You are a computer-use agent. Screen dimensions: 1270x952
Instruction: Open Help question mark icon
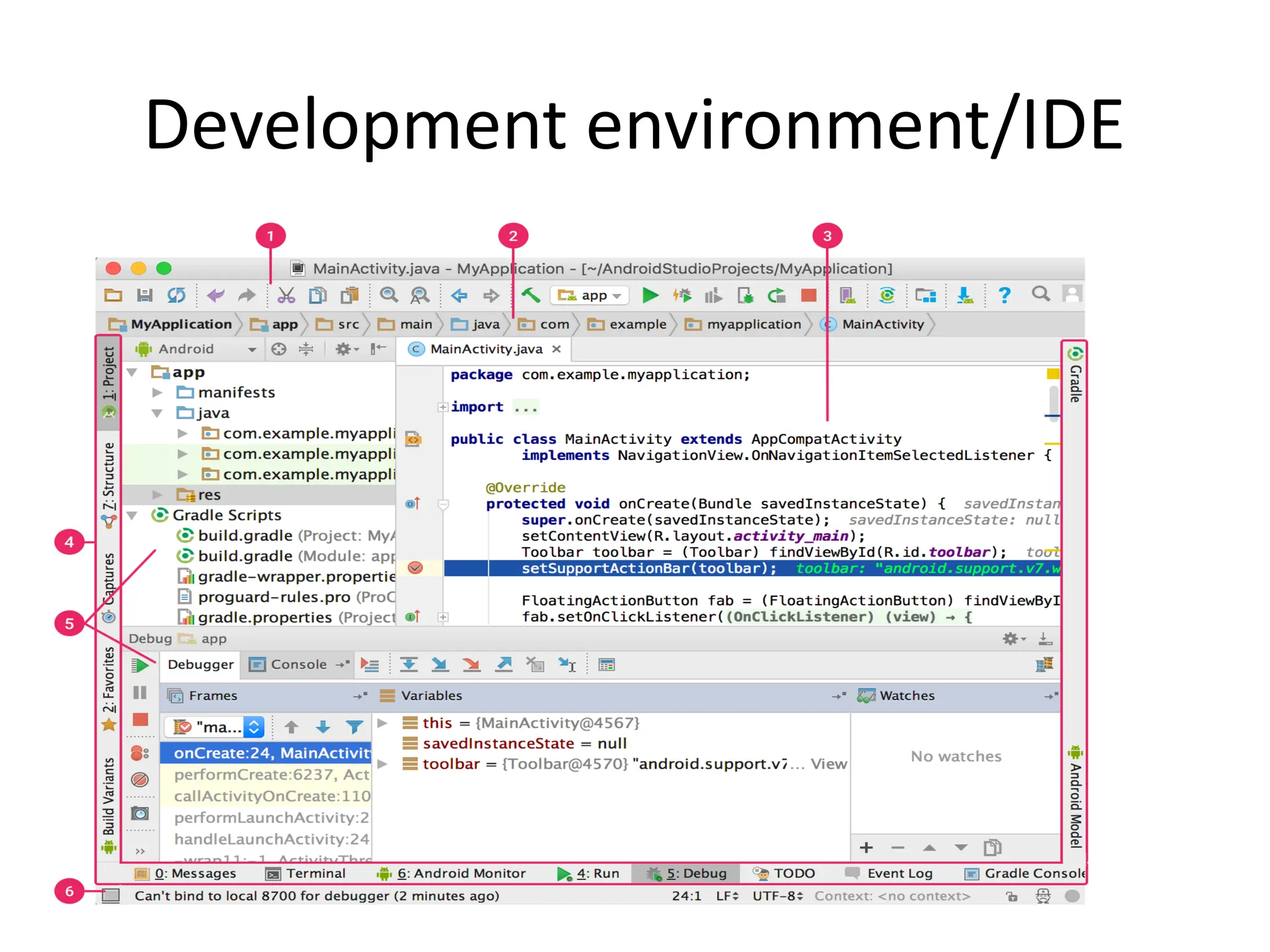click(x=1005, y=296)
